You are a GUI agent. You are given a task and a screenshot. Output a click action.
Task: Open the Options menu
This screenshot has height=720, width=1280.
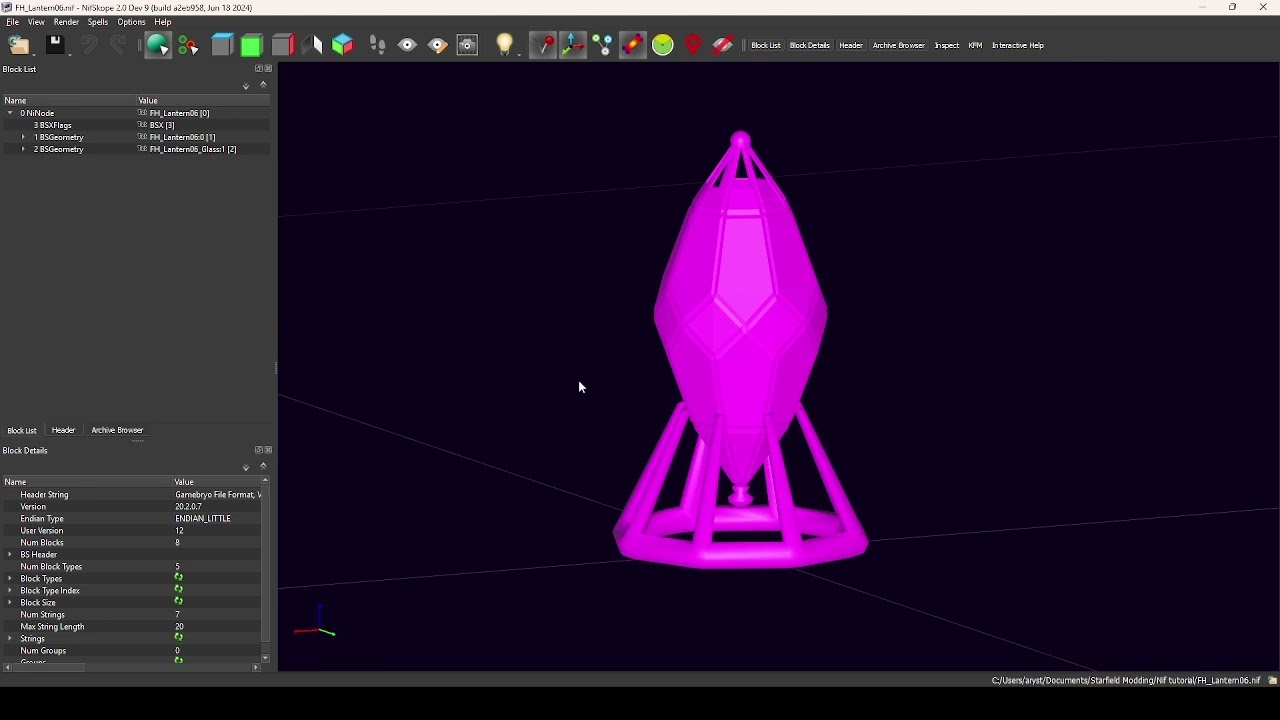[132, 22]
